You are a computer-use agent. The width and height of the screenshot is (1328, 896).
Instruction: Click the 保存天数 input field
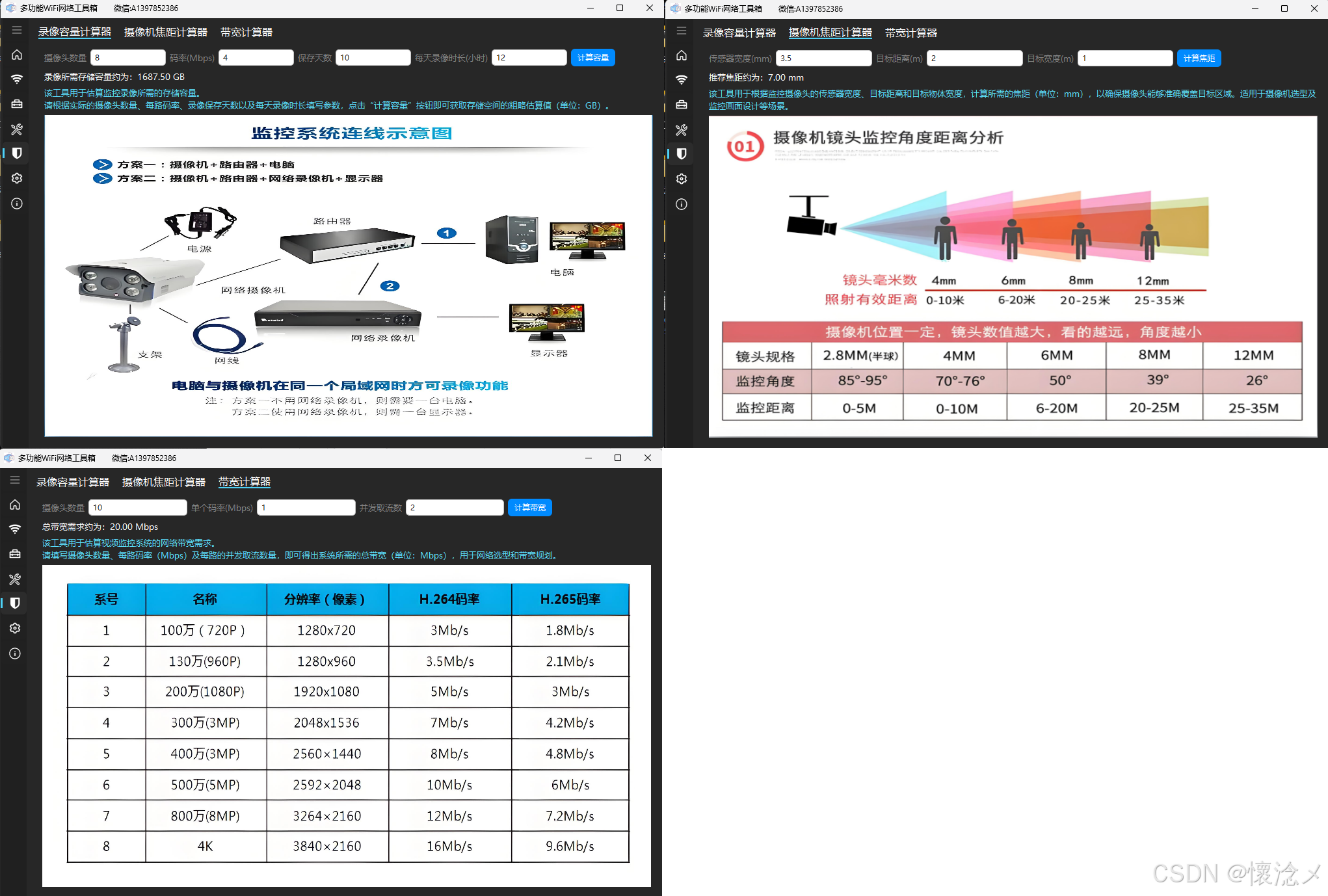pos(373,58)
